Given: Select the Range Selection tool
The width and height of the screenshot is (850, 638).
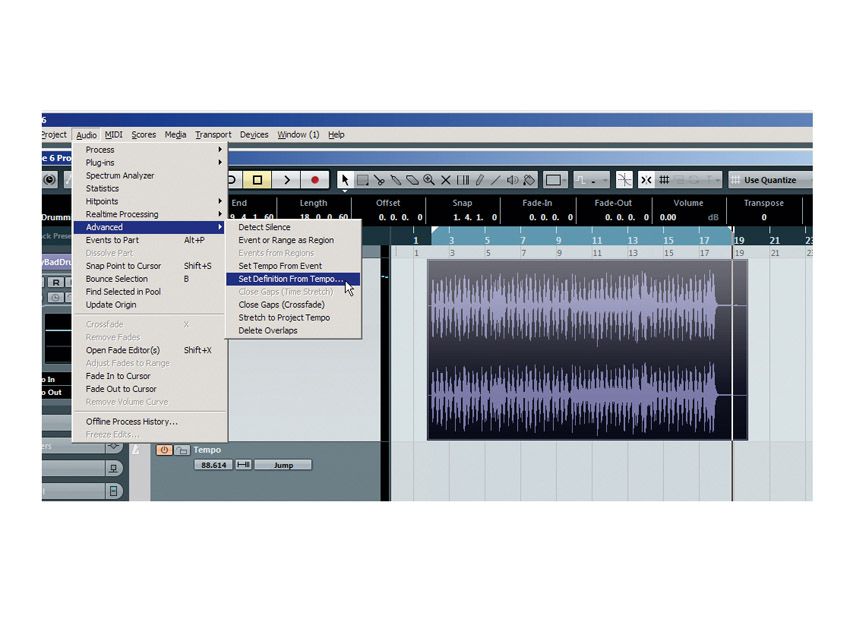Looking at the screenshot, I should click(364, 180).
